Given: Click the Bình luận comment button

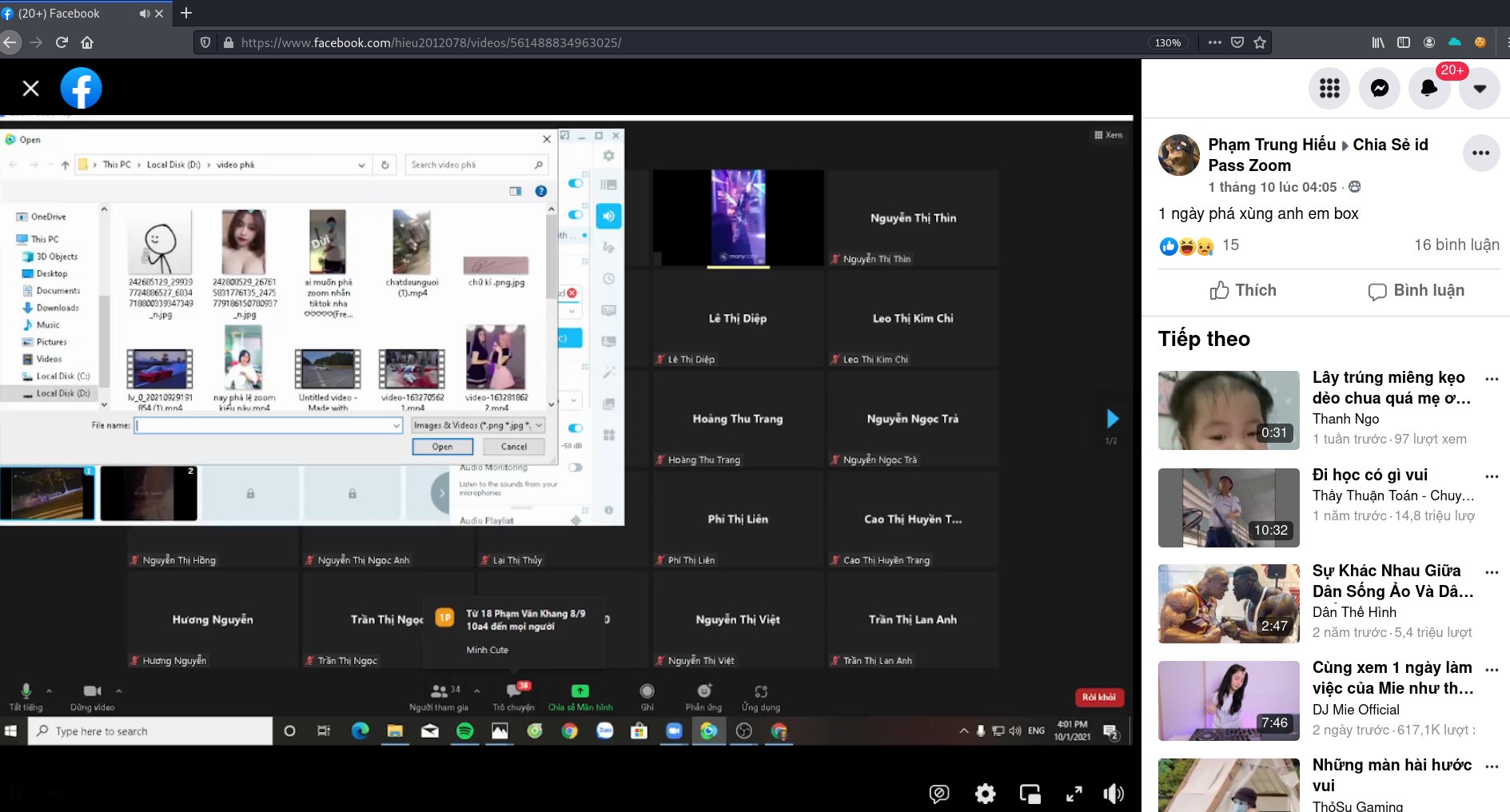Looking at the screenshot, I should point(1416,291).
